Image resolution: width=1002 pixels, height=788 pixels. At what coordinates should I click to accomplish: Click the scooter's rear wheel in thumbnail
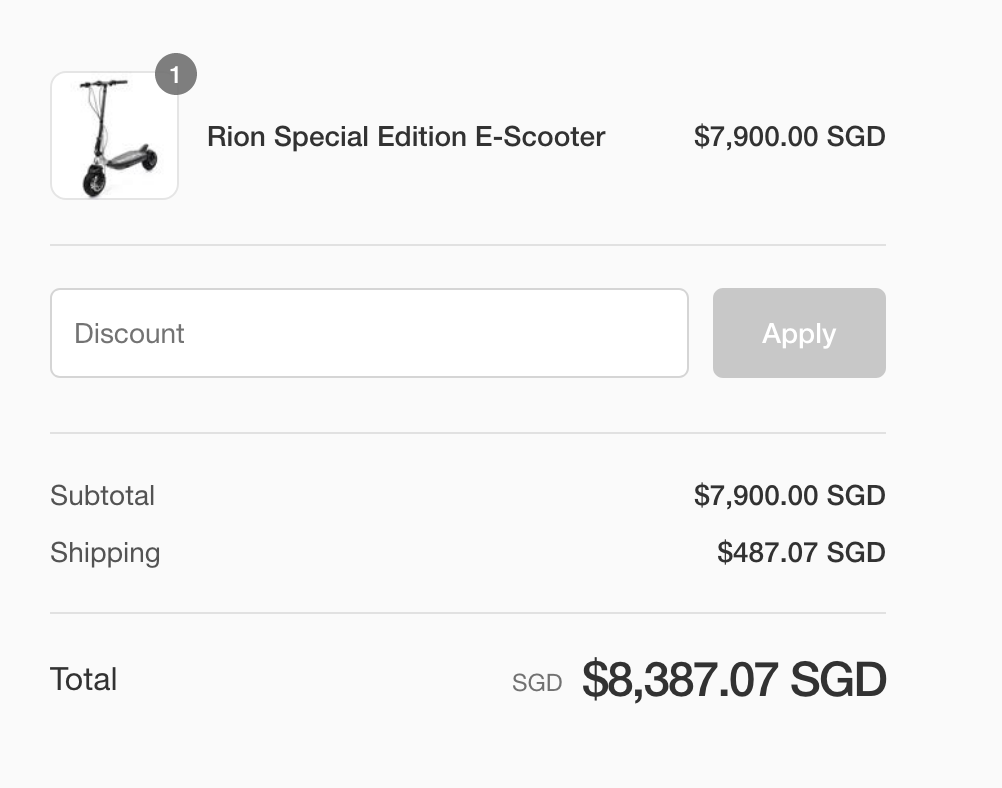(x=150, y=158)
